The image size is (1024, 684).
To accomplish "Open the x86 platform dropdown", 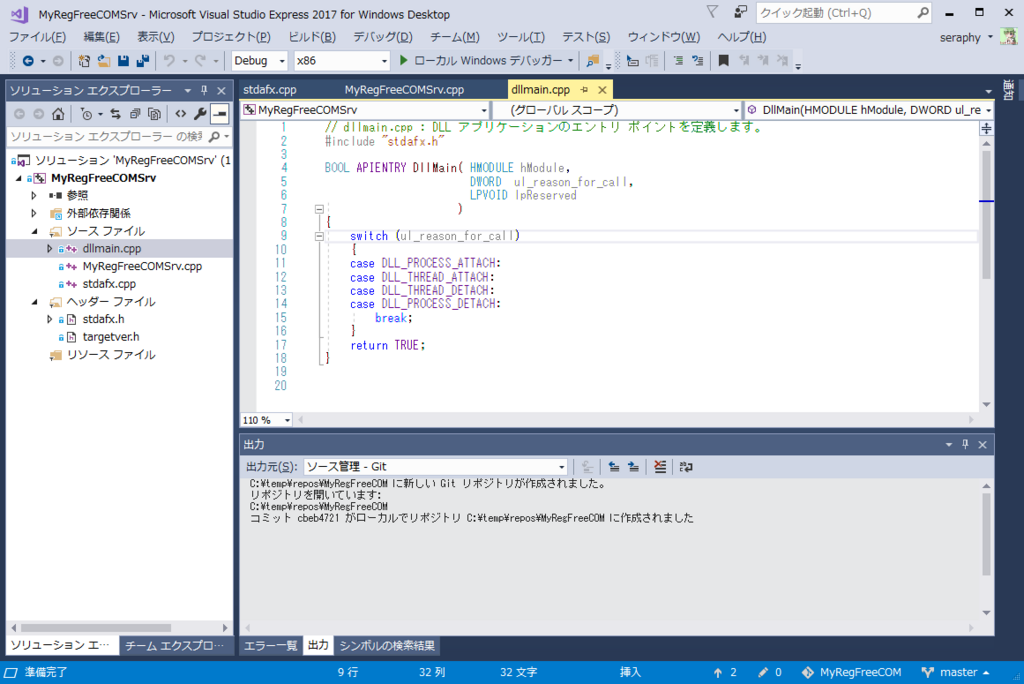I will 341,61.
